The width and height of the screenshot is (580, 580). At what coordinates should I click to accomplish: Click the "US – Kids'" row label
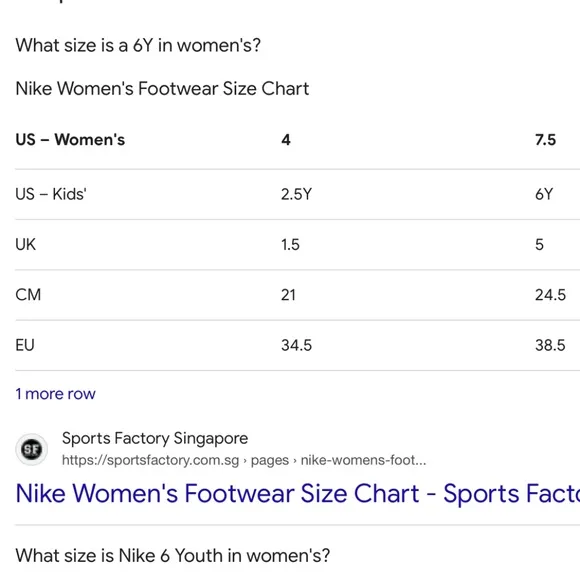click(x=51, y=194)
